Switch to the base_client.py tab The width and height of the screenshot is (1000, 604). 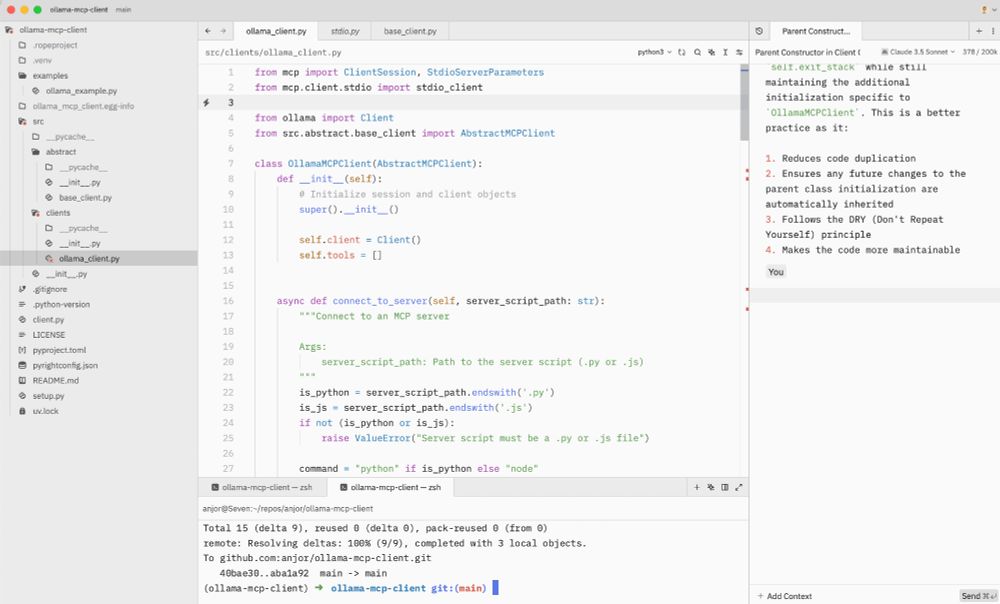410,31
